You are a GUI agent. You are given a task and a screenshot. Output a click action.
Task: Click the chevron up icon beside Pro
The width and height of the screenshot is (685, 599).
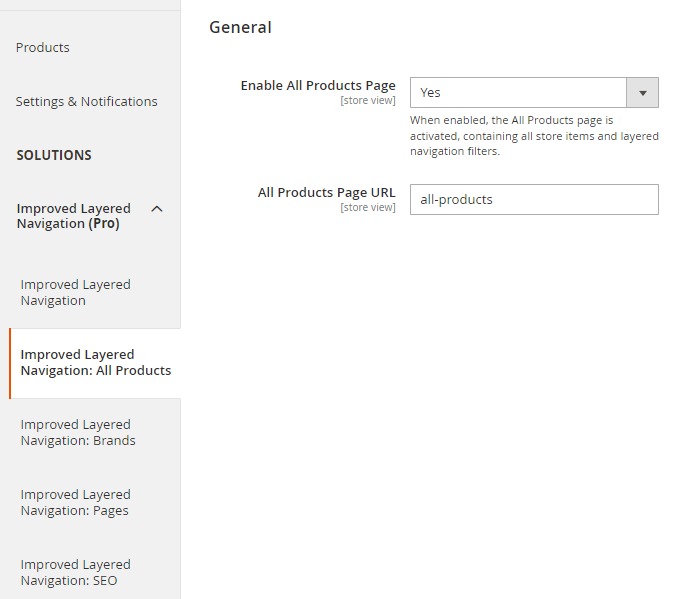pos(157,209)
